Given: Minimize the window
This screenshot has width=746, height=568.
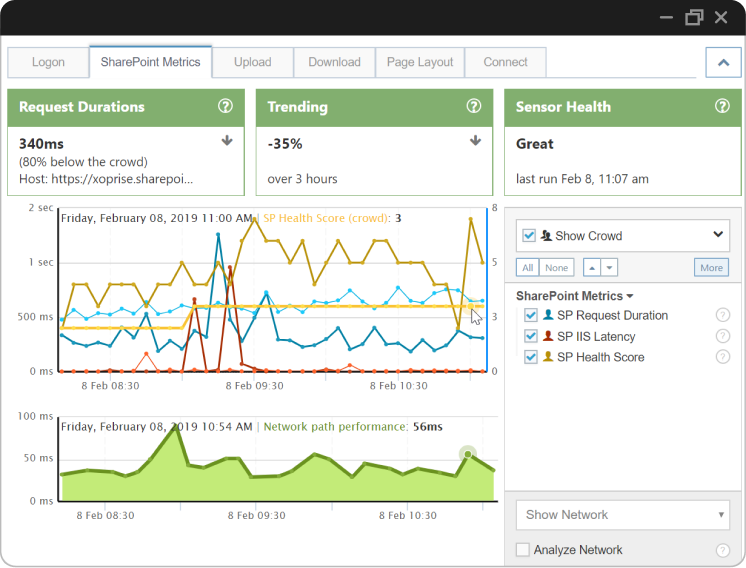Looking at the screenshot, I should click(x=666, y=18).
